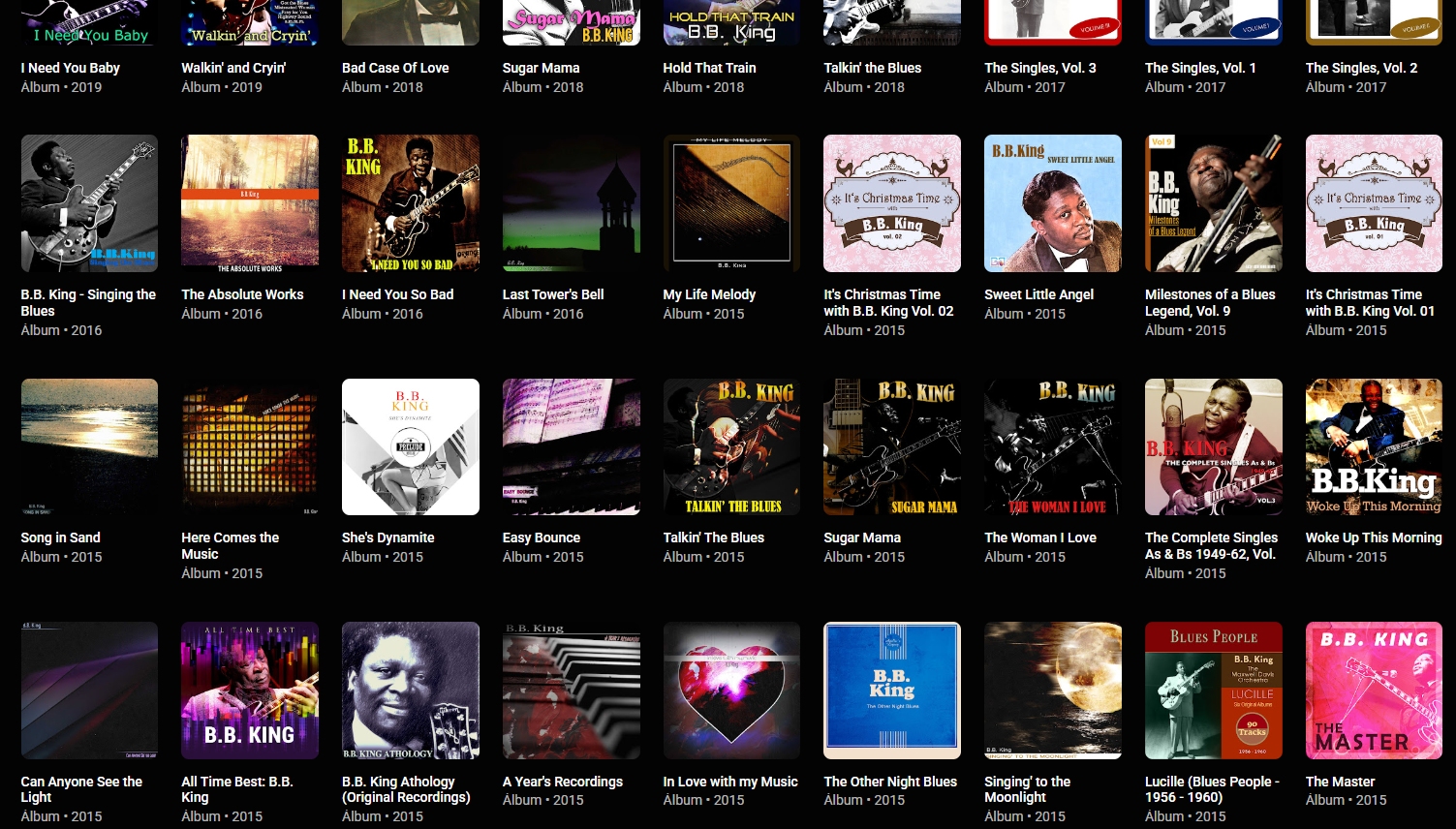Screen dimensions: 1456x829
Task: Select the Milestones of a Blues Legend cover
Action: coord(1214,203)
